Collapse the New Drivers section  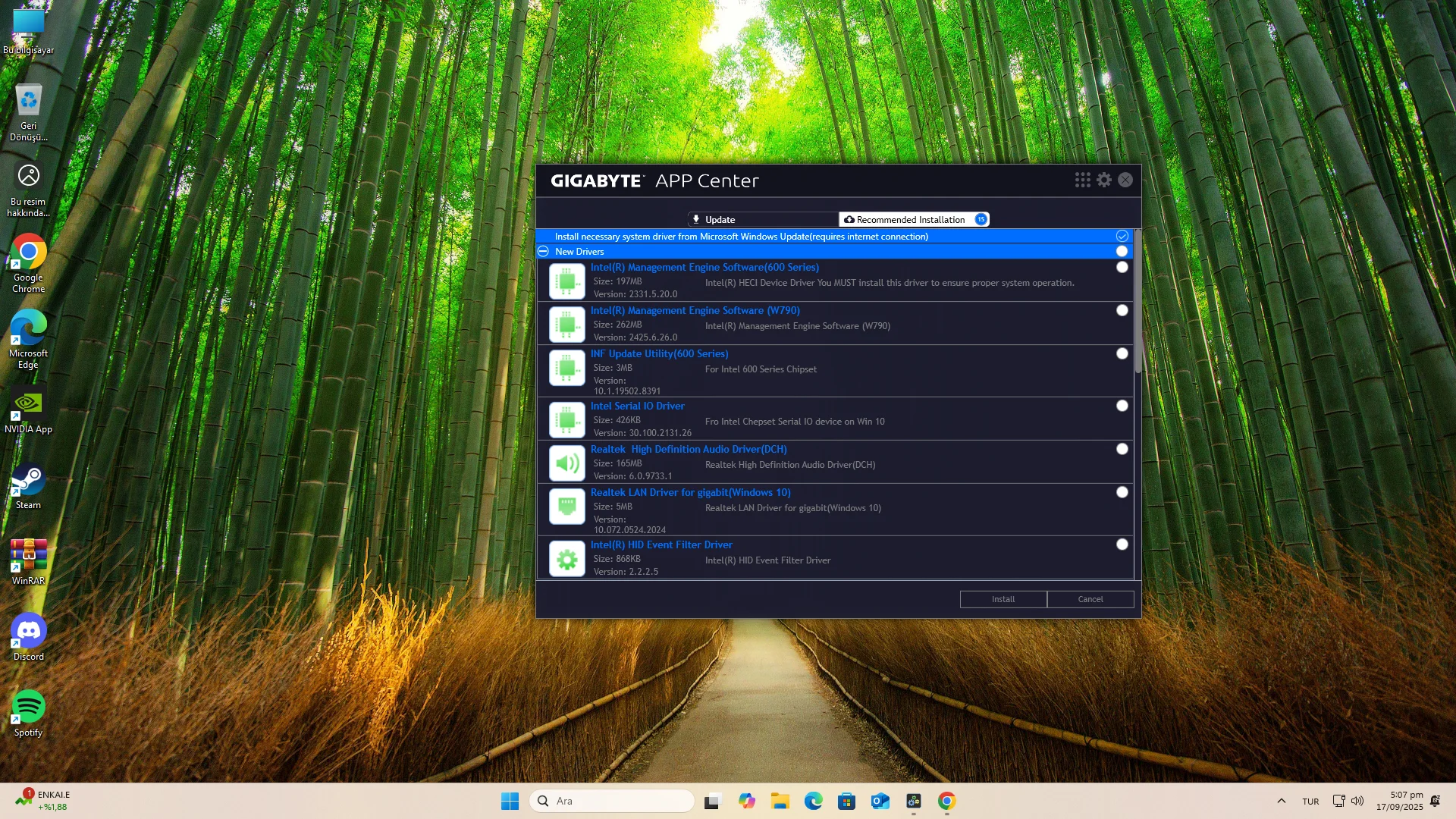543,251
